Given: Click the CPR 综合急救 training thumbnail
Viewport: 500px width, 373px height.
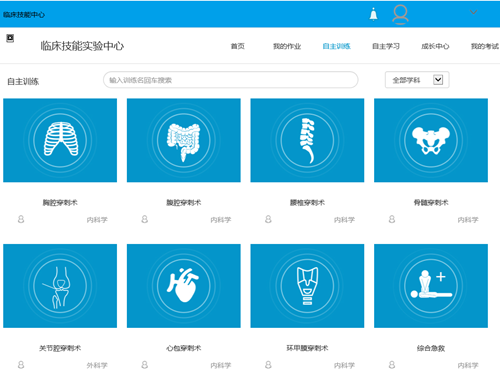Looking at the screenshot, I should pos(431,286).
